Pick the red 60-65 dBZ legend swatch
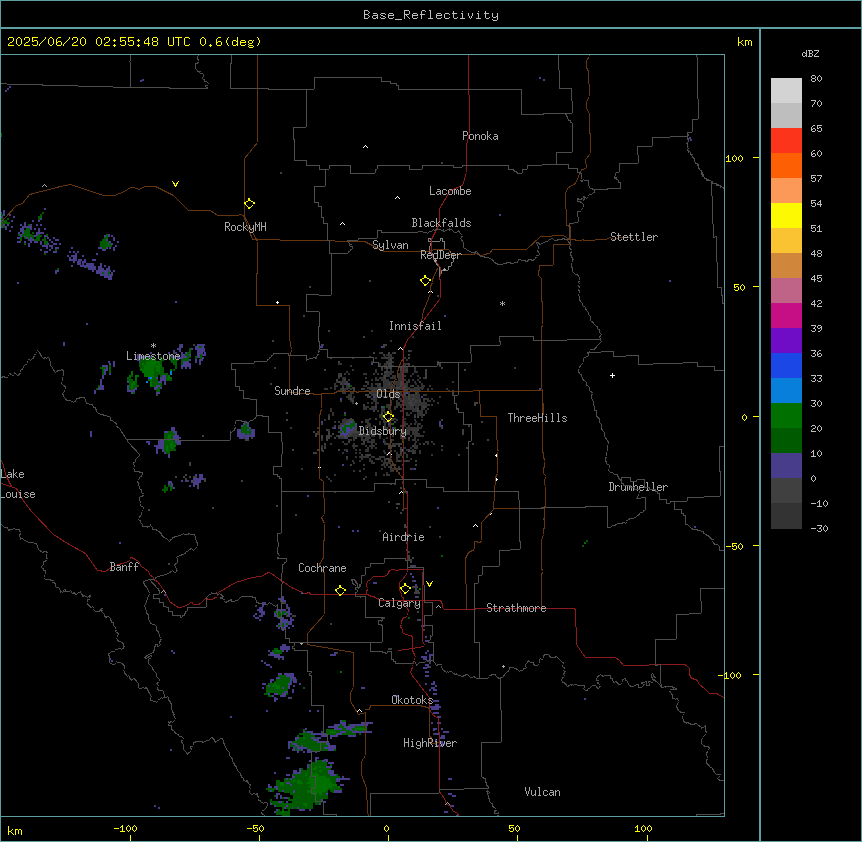The height and width of the screenshot is (842, 862). point(786,140)
